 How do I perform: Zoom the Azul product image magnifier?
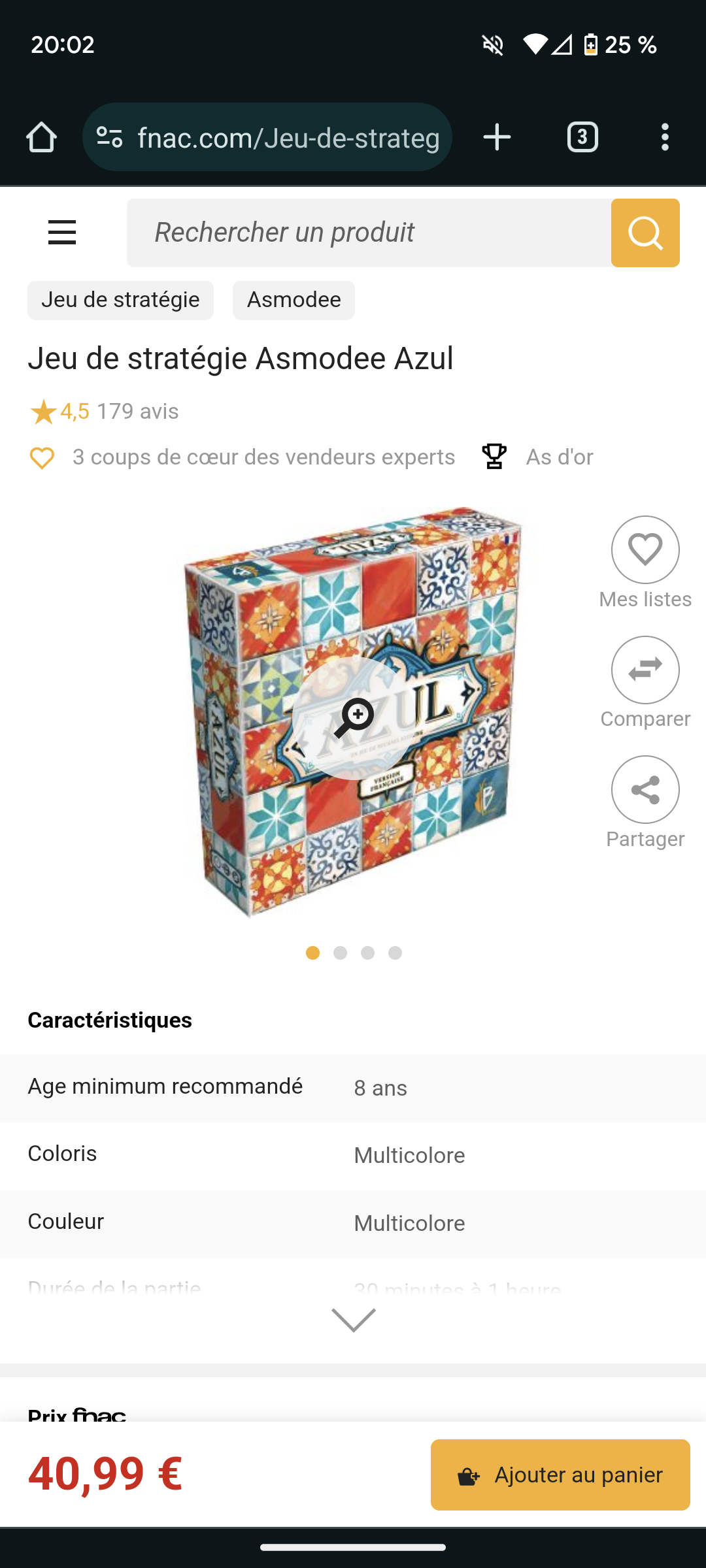point(354,718)
